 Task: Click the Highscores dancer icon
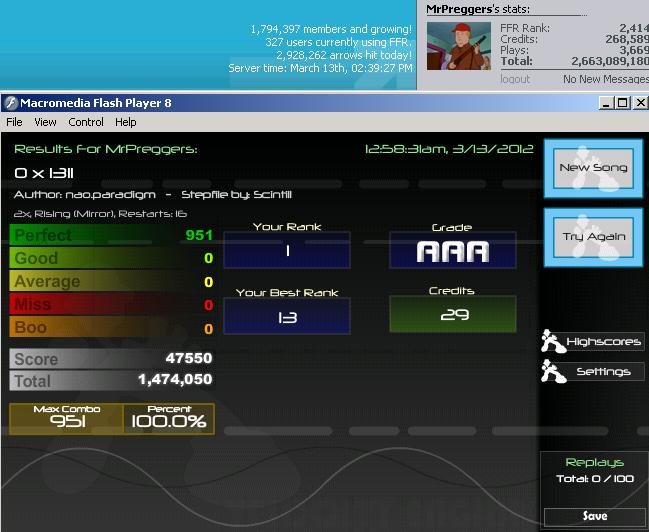tap(553, 341)
